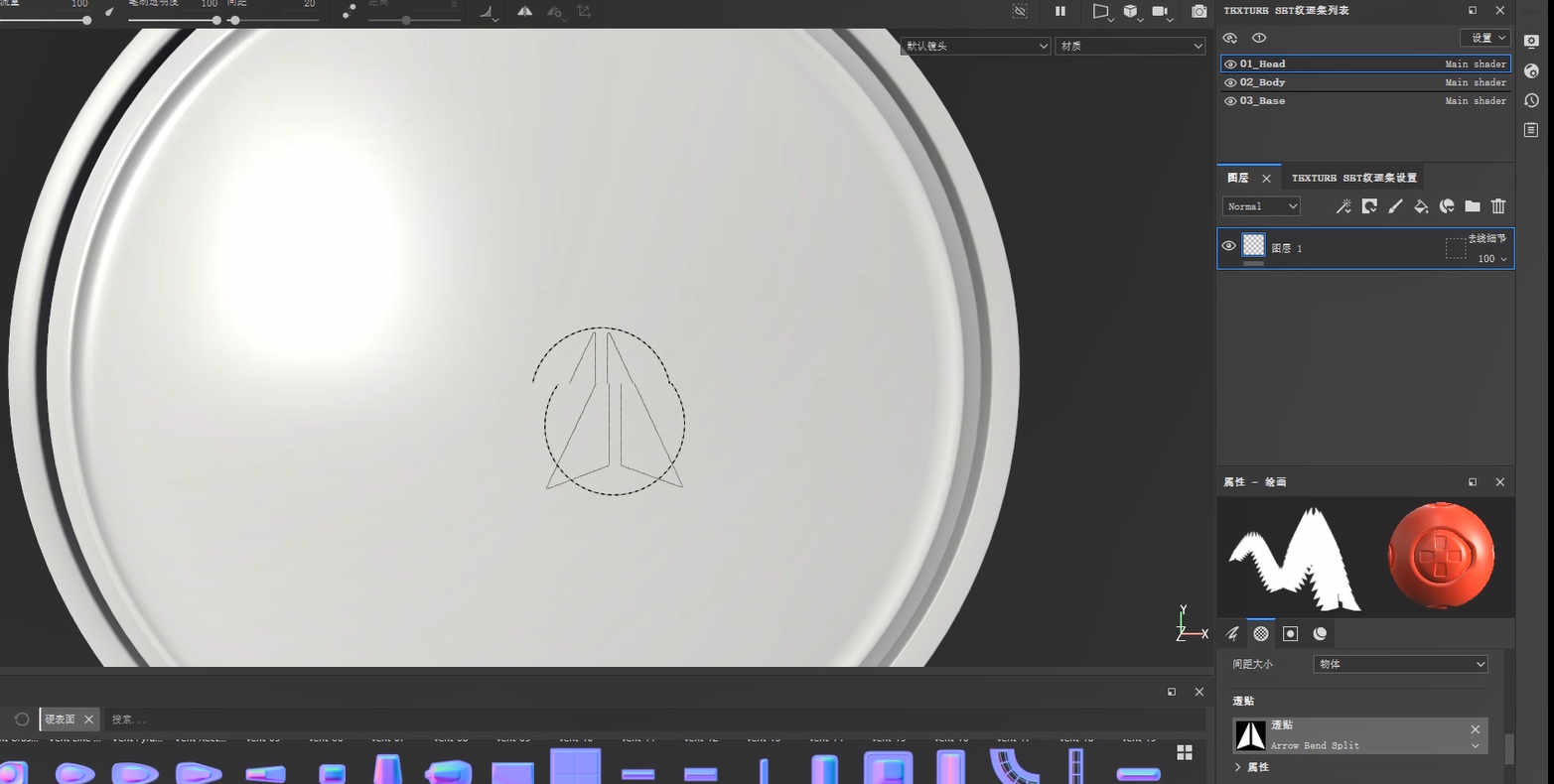Switch to the TEXTURE SET纹理条设置 tab
Viewport: 1554px width, 784px height.
(1353, 178)
